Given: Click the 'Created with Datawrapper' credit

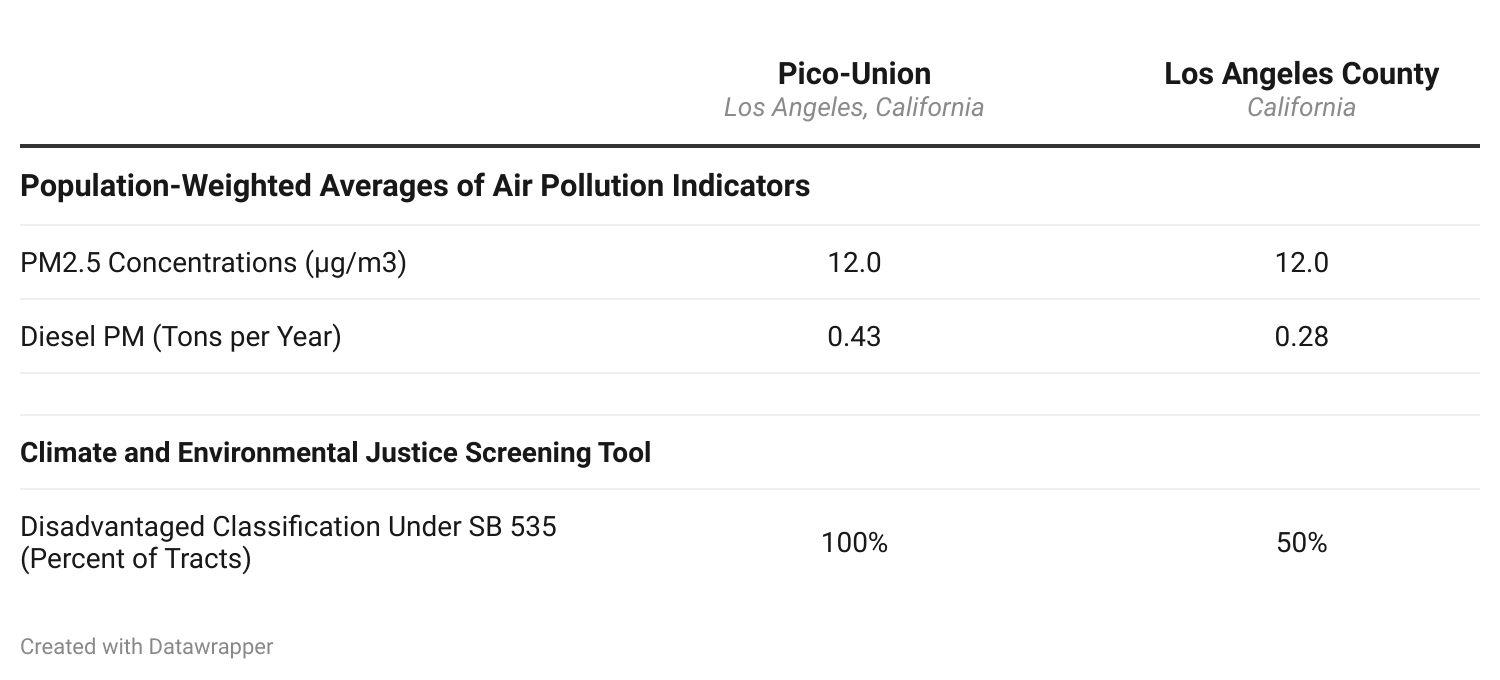Looking at the screenshot, I should (x=146, y=647).
